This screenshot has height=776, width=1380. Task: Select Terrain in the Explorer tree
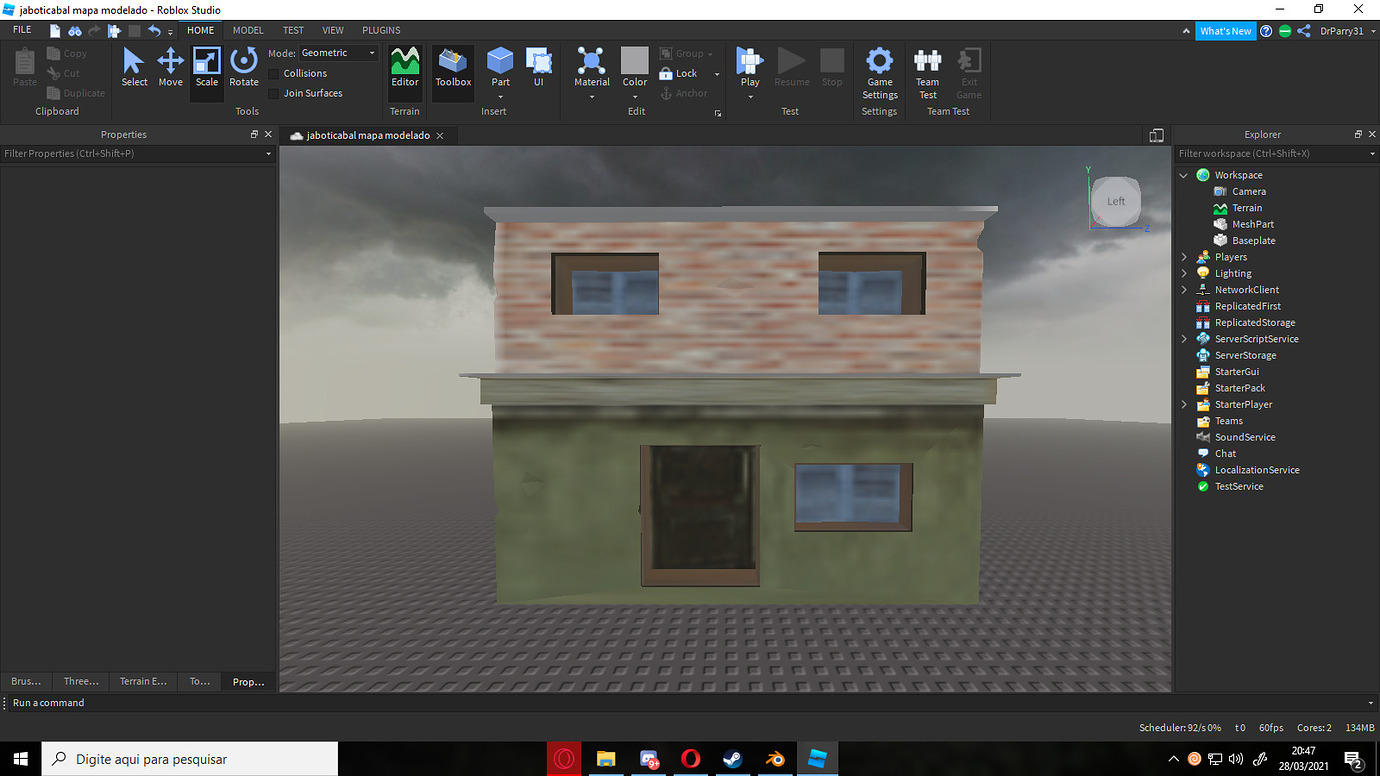[1247, 208]
